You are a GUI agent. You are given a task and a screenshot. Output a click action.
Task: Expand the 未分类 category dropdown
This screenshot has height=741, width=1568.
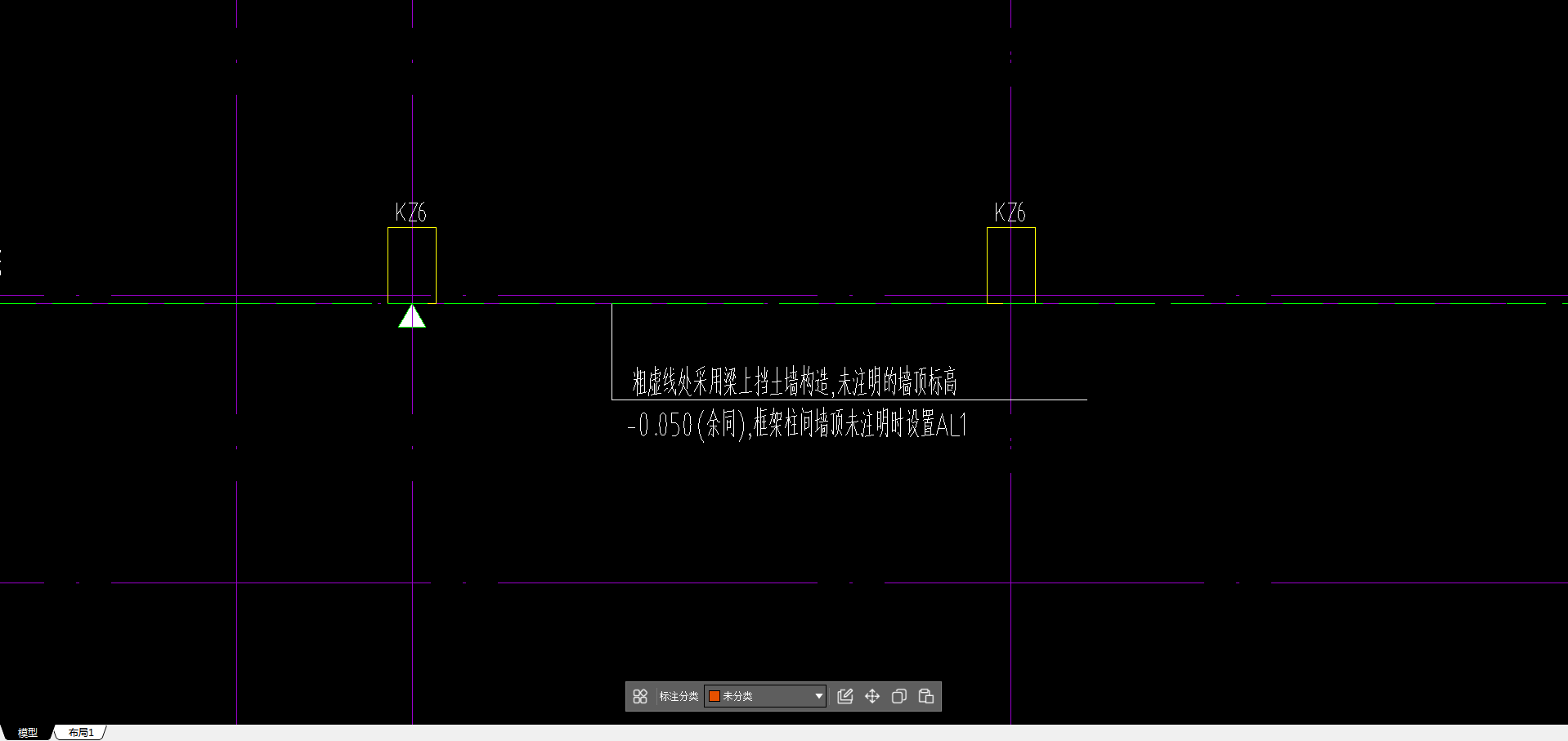pyautogui.click(x=765, y=696)
